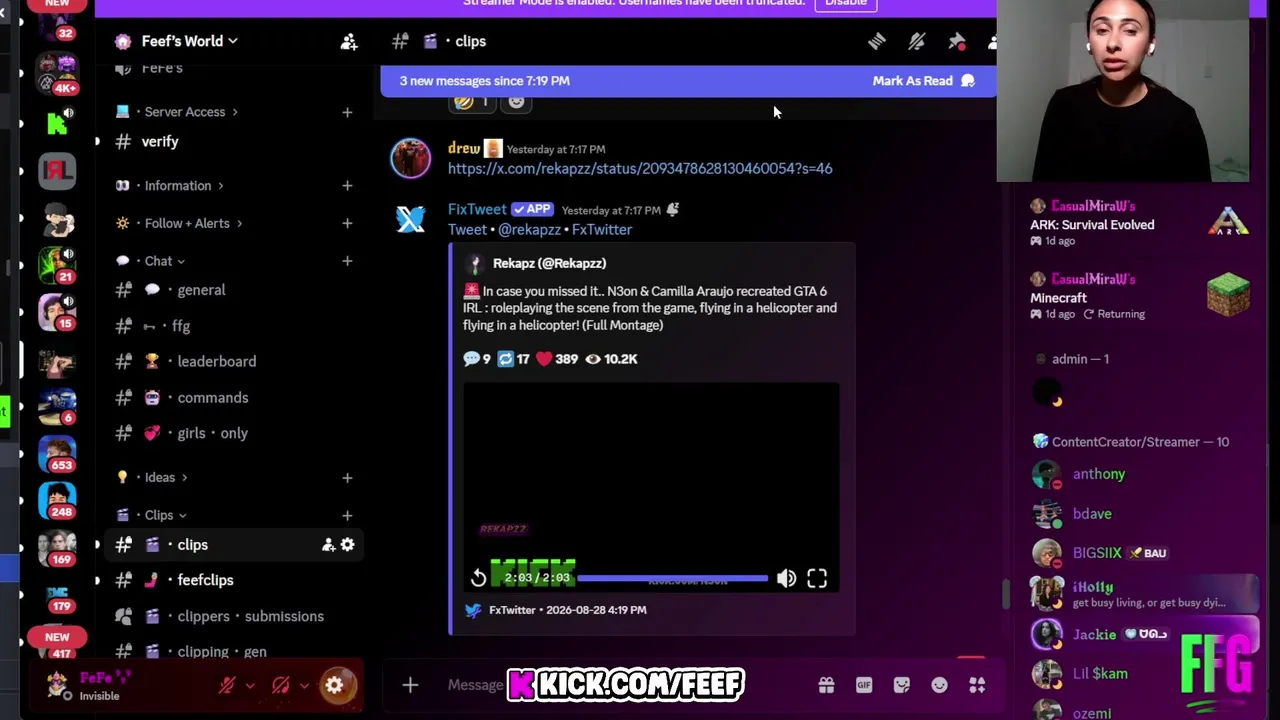The width and height of the screenshot is (1280, 720).
Task: Open the apps launcher icon
Action: (x=977, y=685)
